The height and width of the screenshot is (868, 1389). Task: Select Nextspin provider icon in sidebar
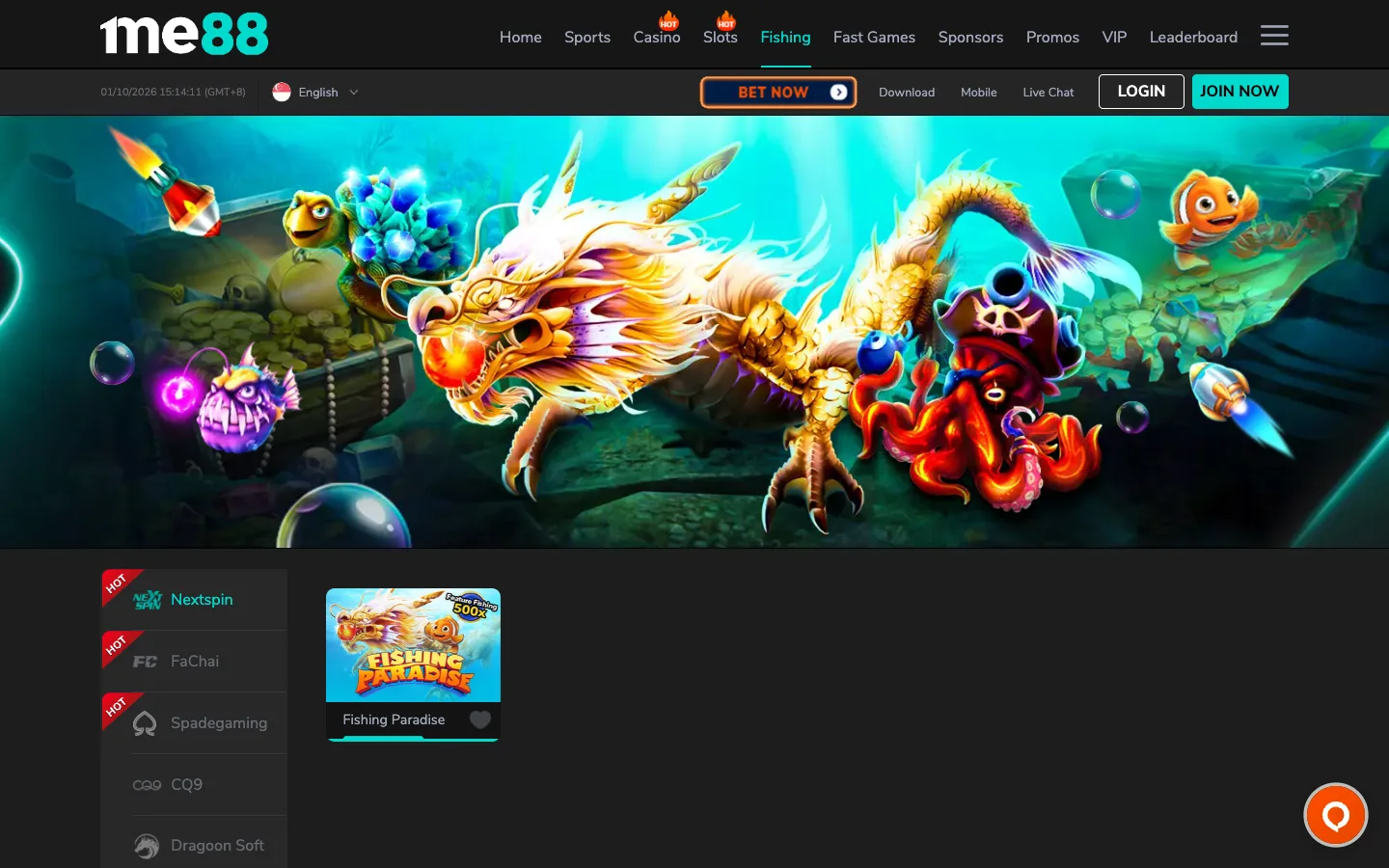pos(147,600)
